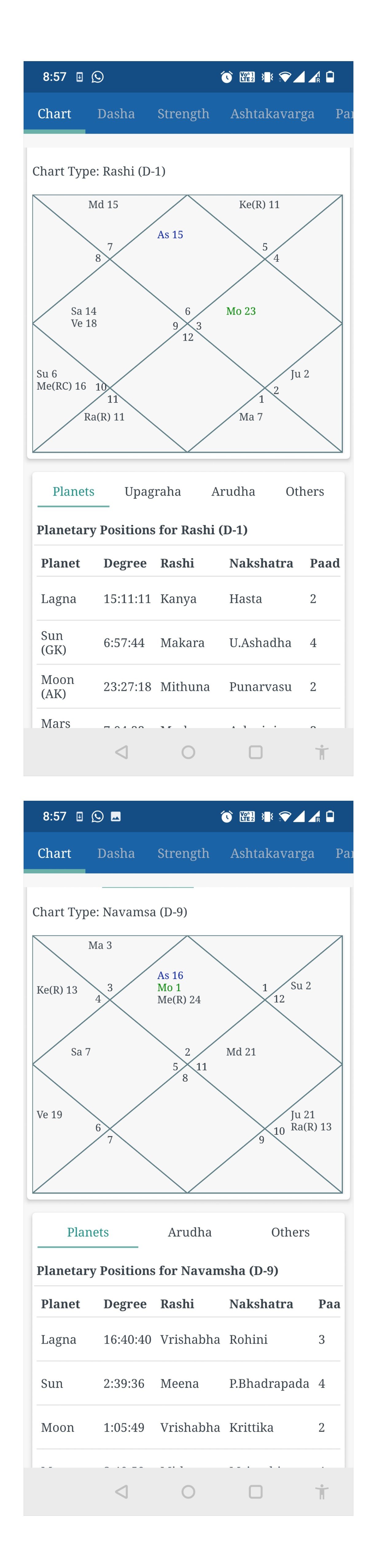
Task: Tap the alarm clock icon above the Navamsa chart
Action: pyautogui.click(x=226, y=816)
